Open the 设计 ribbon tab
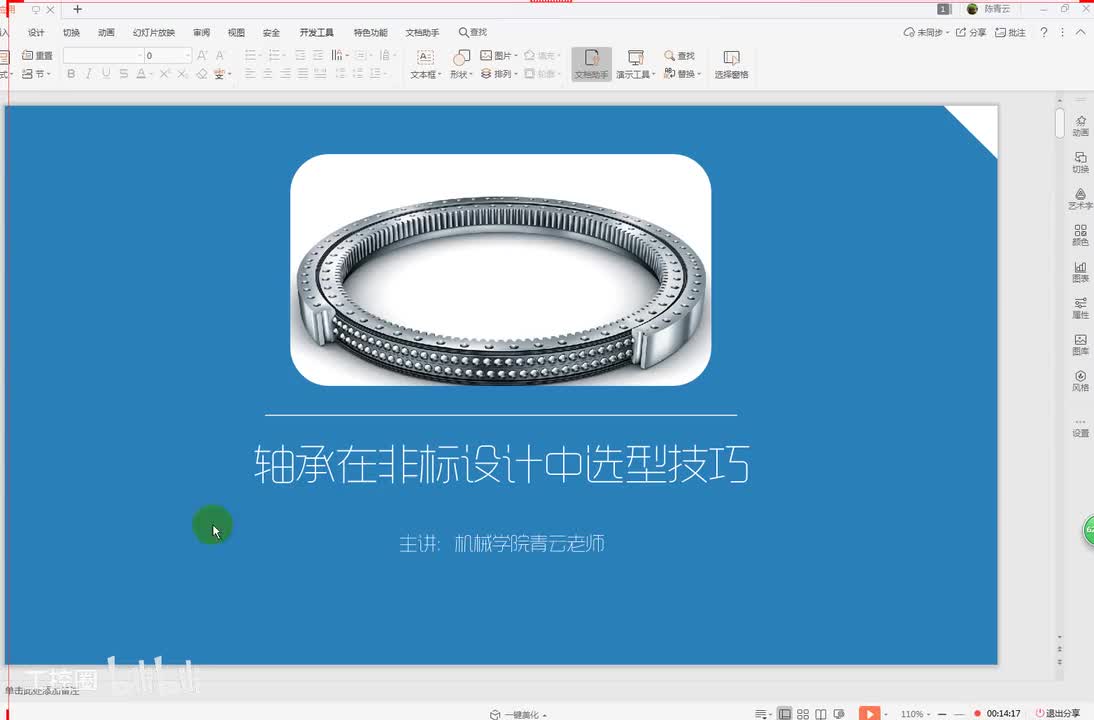 36,33
